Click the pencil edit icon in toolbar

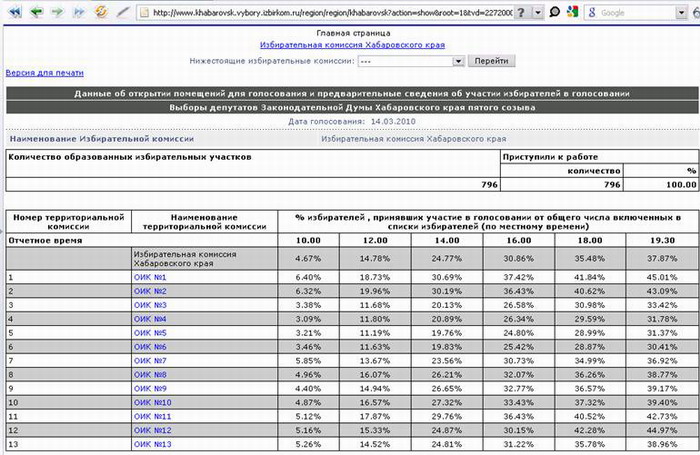(x=123, y=13)
